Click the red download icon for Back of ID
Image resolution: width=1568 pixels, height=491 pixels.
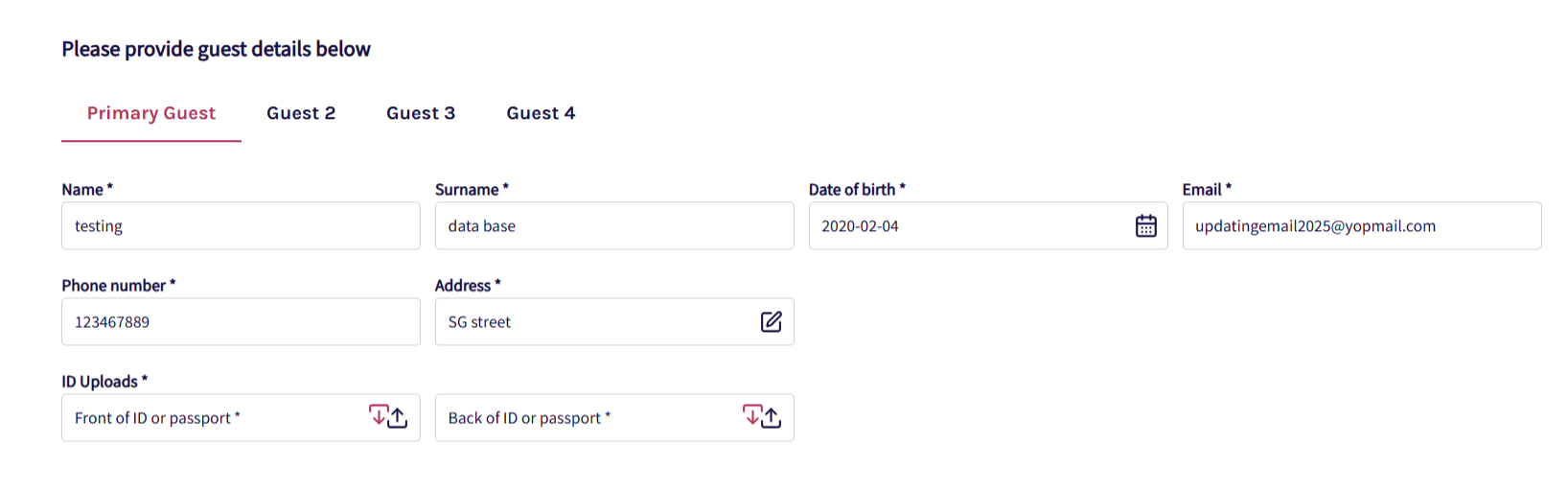pyautogui.click(x=752, y=414)
